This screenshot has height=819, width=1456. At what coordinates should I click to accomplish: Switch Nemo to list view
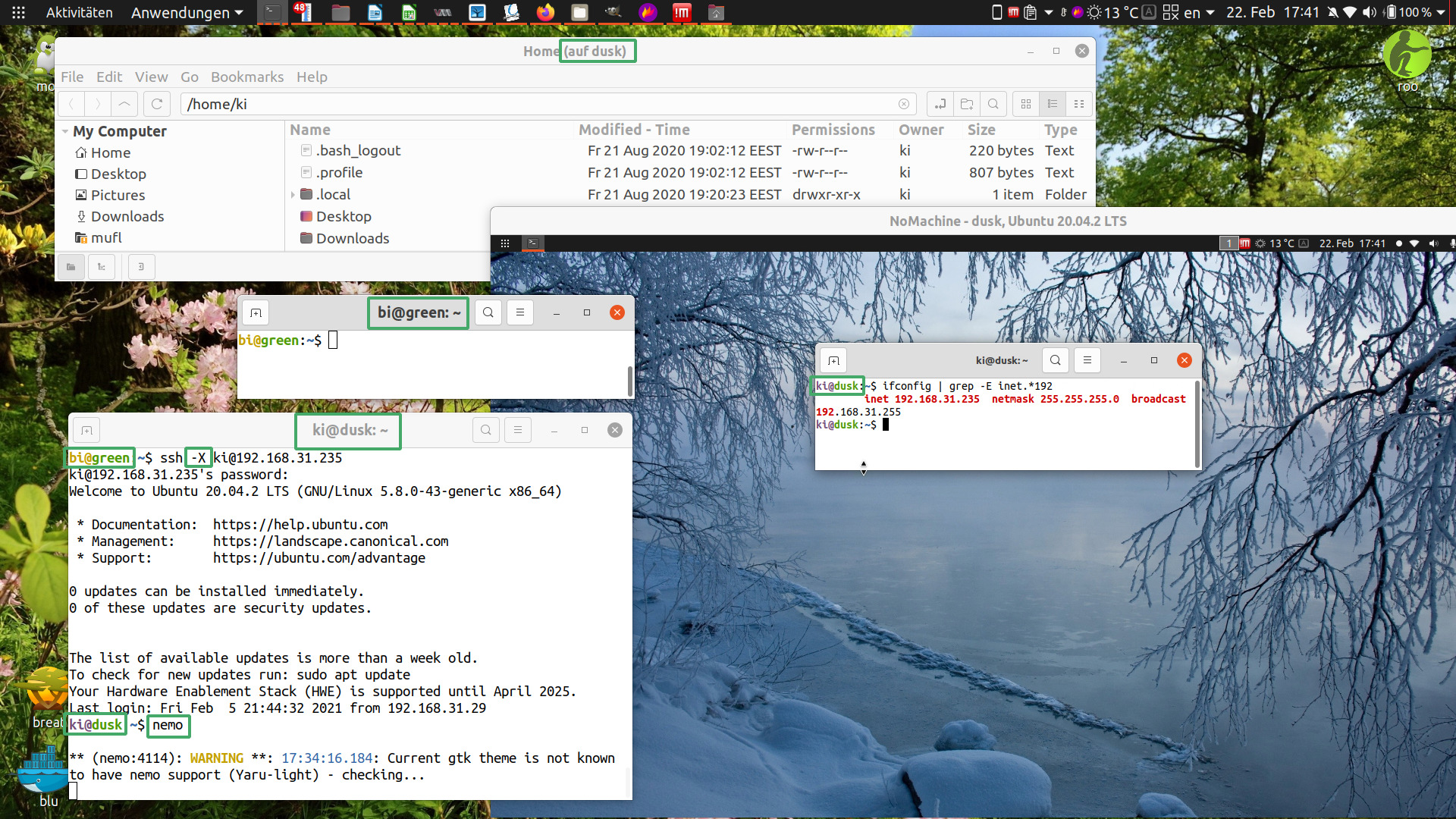coord(1053,104)
